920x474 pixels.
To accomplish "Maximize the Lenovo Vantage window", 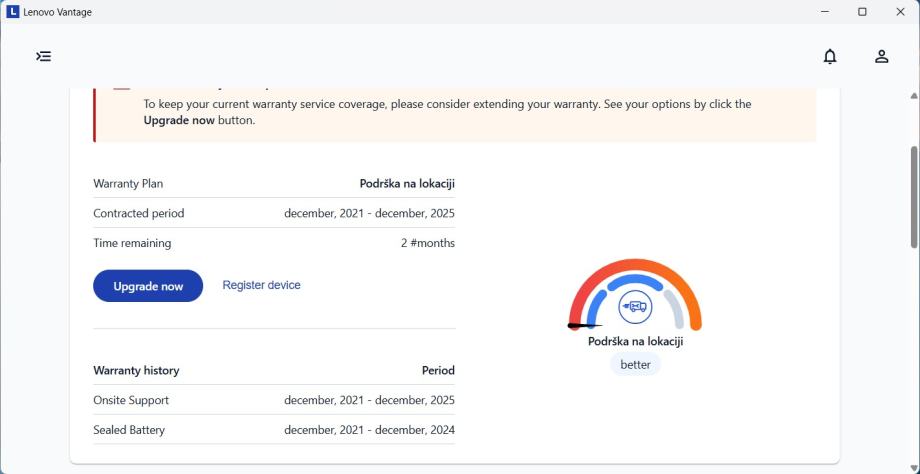I will pos(862,12).
